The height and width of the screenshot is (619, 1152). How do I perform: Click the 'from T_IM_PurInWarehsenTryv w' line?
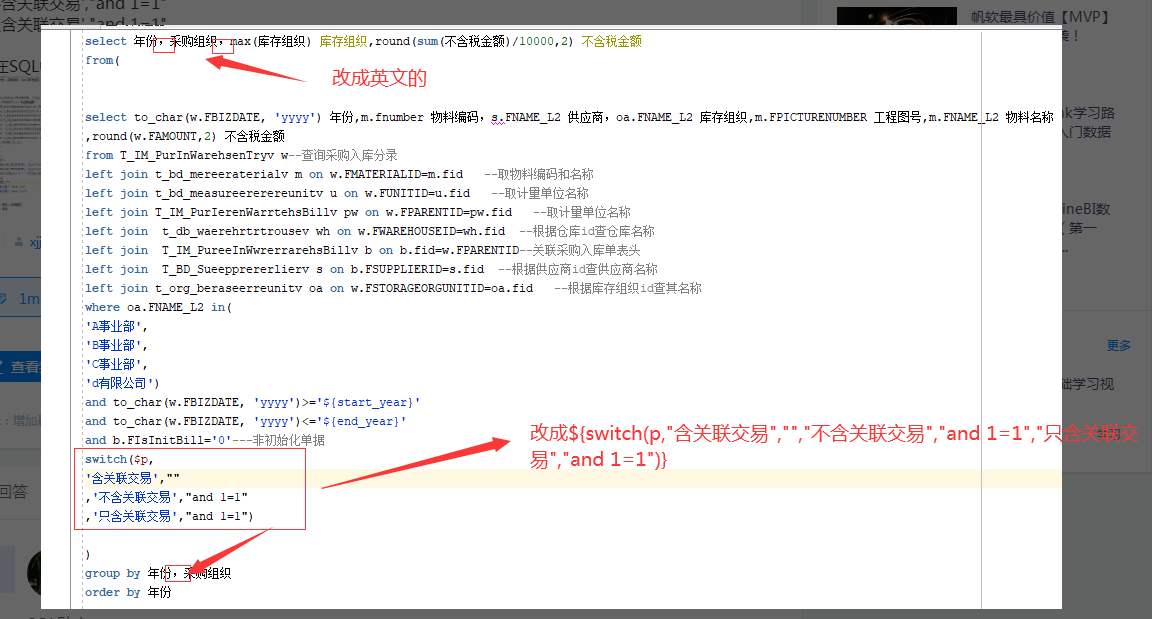click(x=241, y=155)
